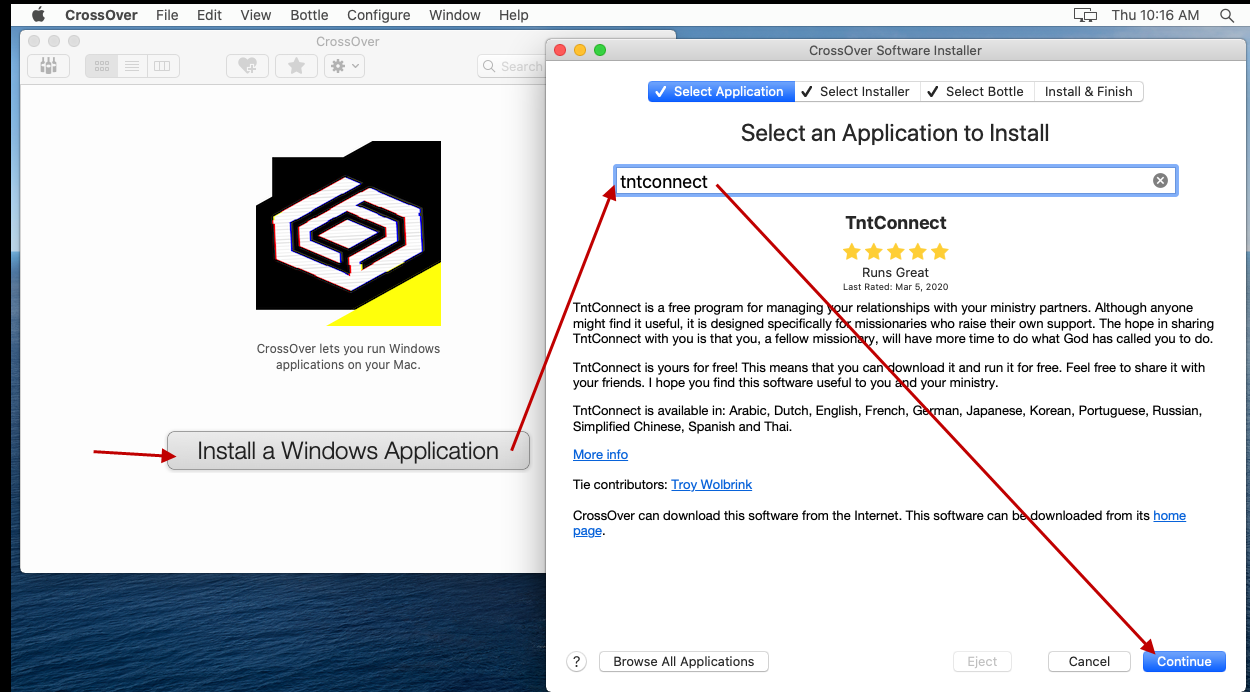Open the Configure menu

[379, 15]
